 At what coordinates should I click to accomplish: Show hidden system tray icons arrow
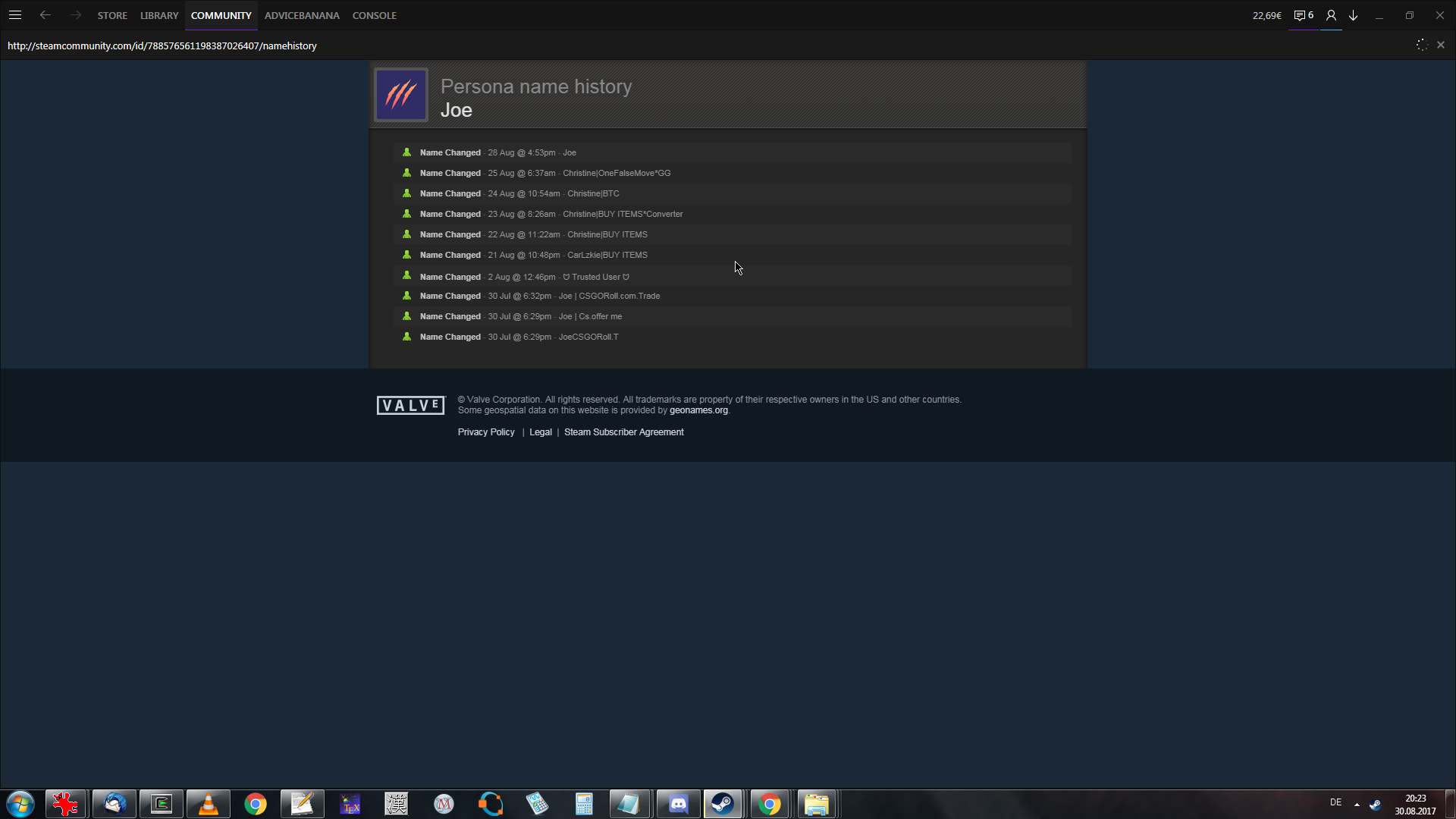(1357, 804)
